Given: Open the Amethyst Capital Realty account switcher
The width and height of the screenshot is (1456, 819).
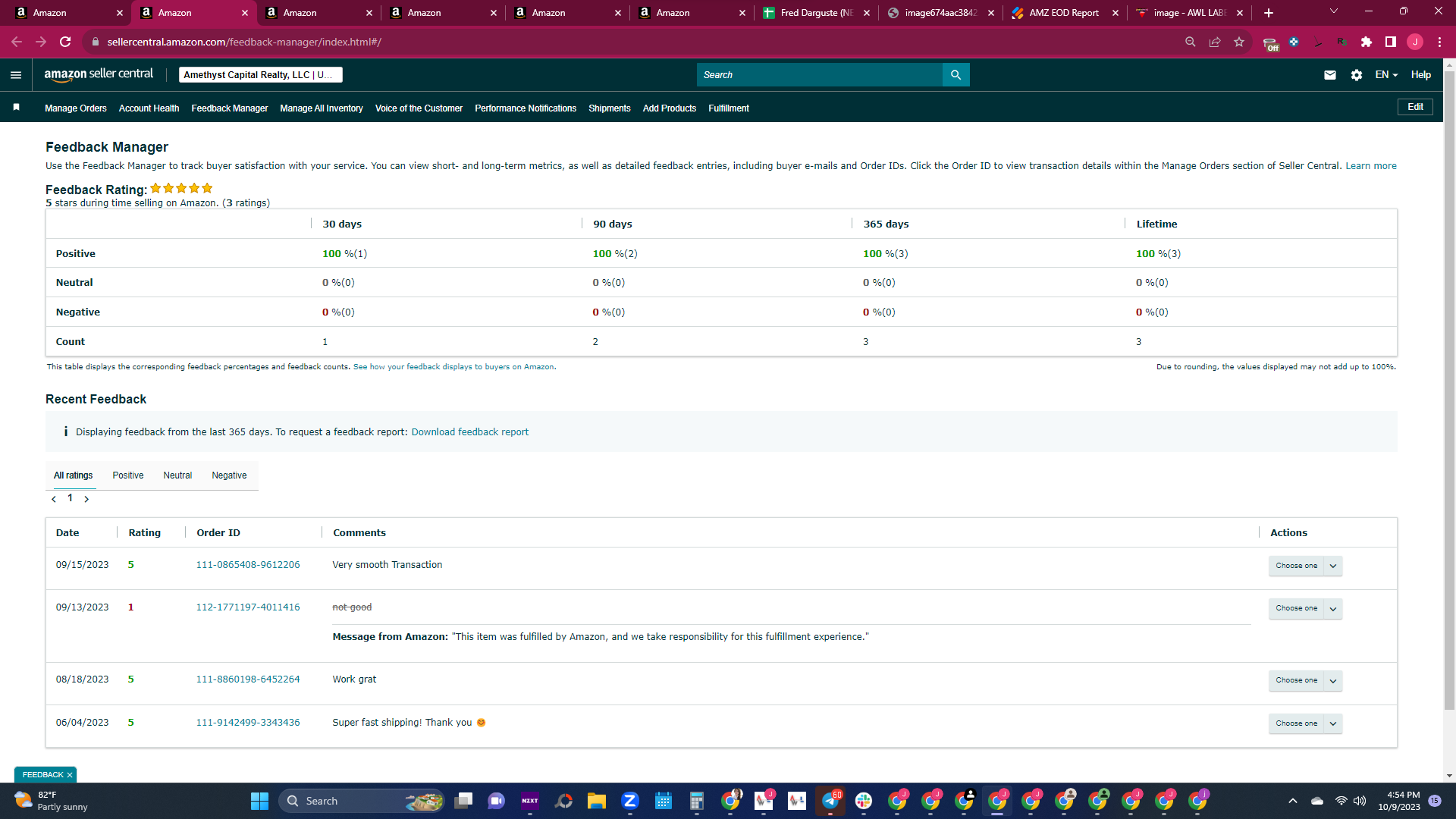Looking at the screenshot, I should click(x=260, y=74).
